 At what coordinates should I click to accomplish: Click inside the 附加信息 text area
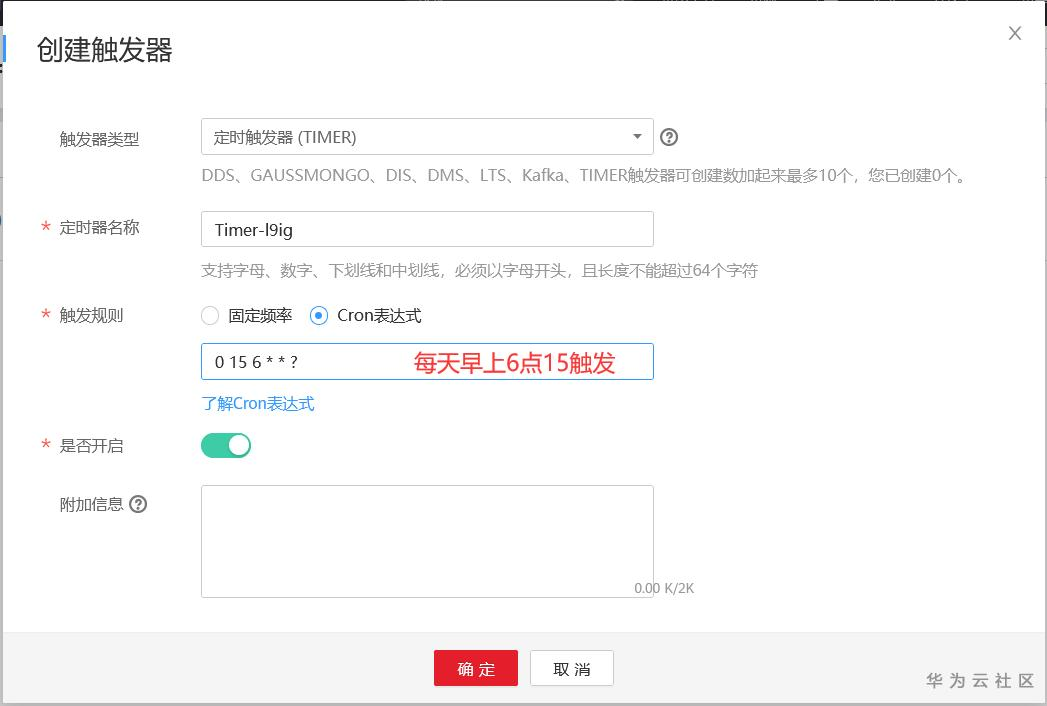pos(420,530)
